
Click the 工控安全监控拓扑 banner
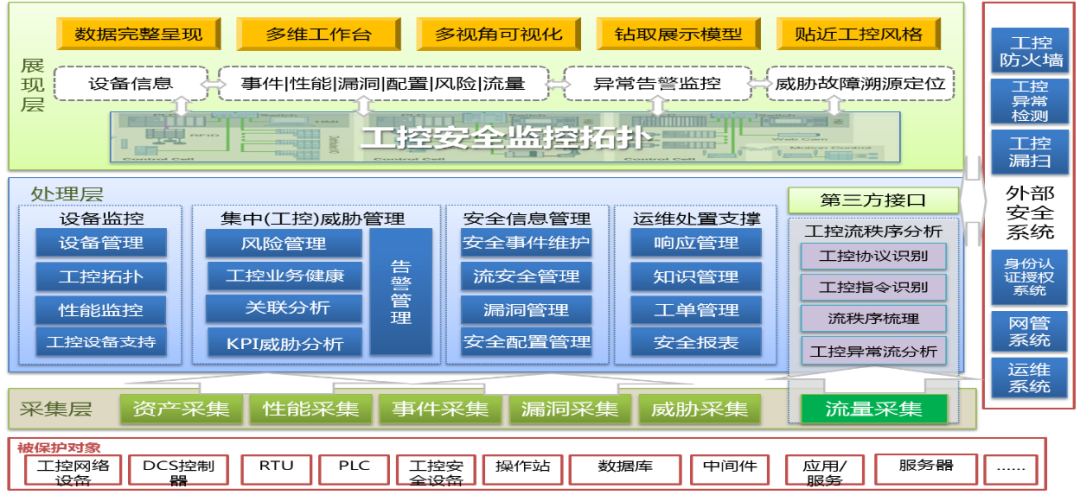pyautogui.click(x=505, y=137)
